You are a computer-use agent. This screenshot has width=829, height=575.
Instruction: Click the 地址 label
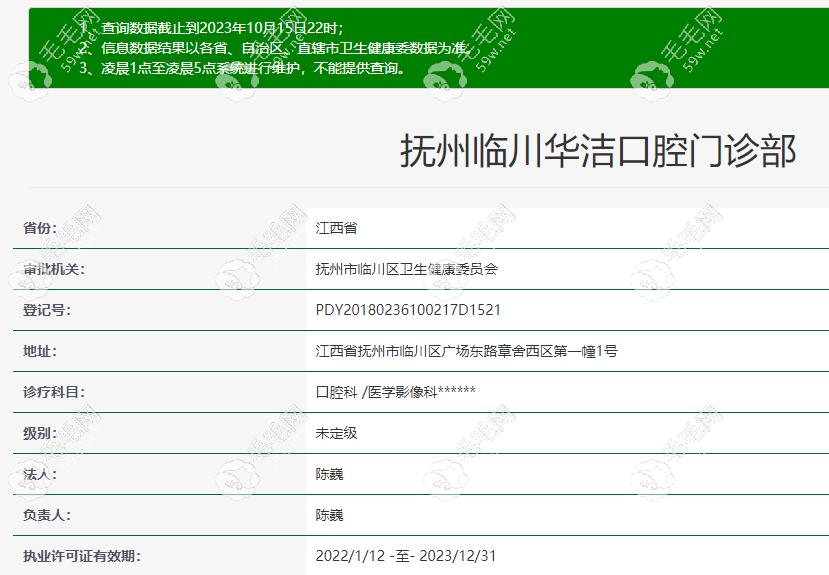point(40,351)
